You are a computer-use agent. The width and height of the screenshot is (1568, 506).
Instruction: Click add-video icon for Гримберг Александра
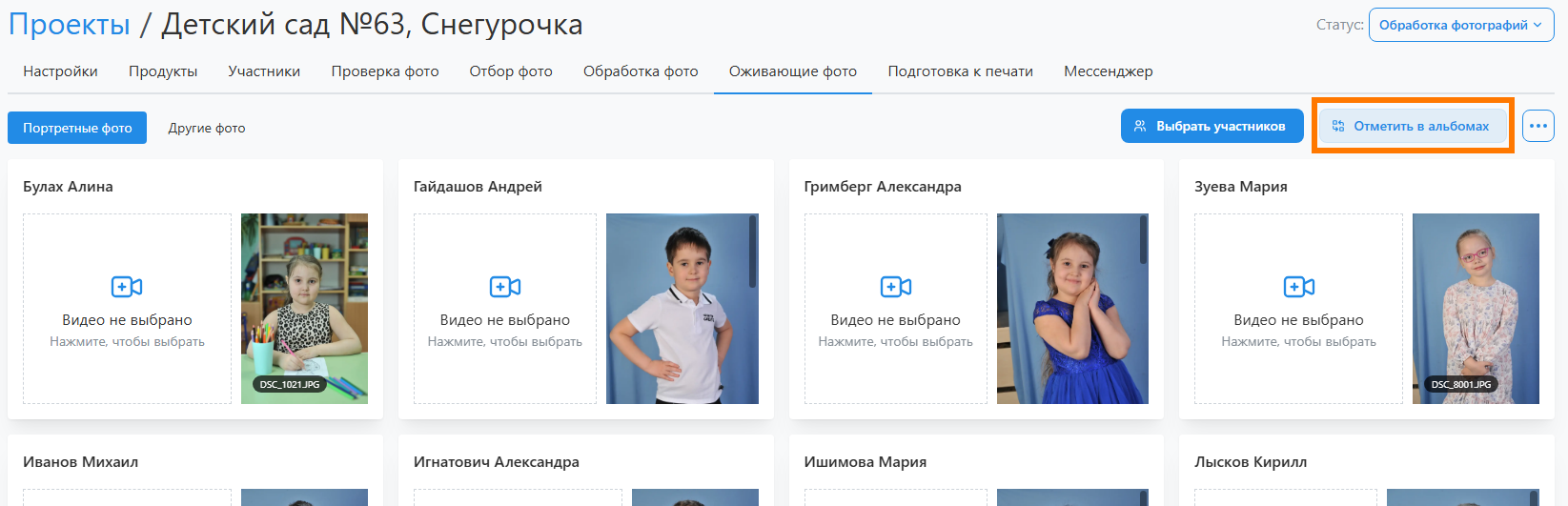pos(895,287)
